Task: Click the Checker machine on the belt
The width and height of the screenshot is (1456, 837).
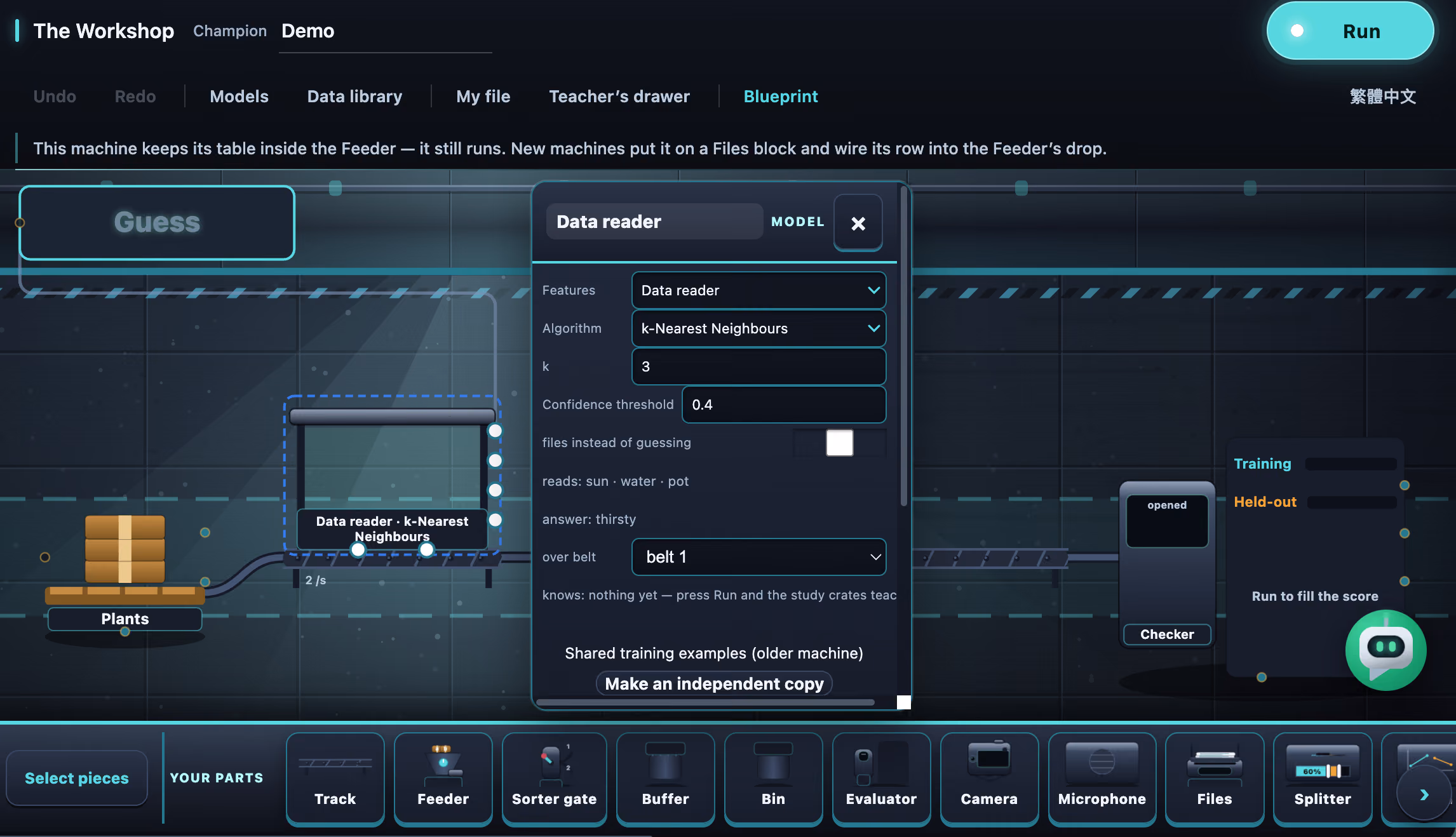Action: click(x=1167, y=564)
